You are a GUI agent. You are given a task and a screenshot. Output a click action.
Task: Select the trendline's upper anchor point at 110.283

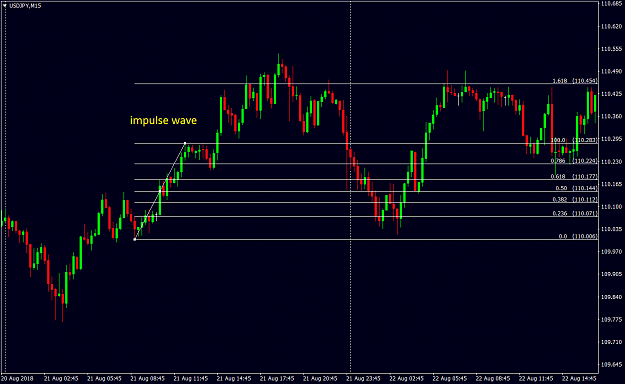[185, 143]
